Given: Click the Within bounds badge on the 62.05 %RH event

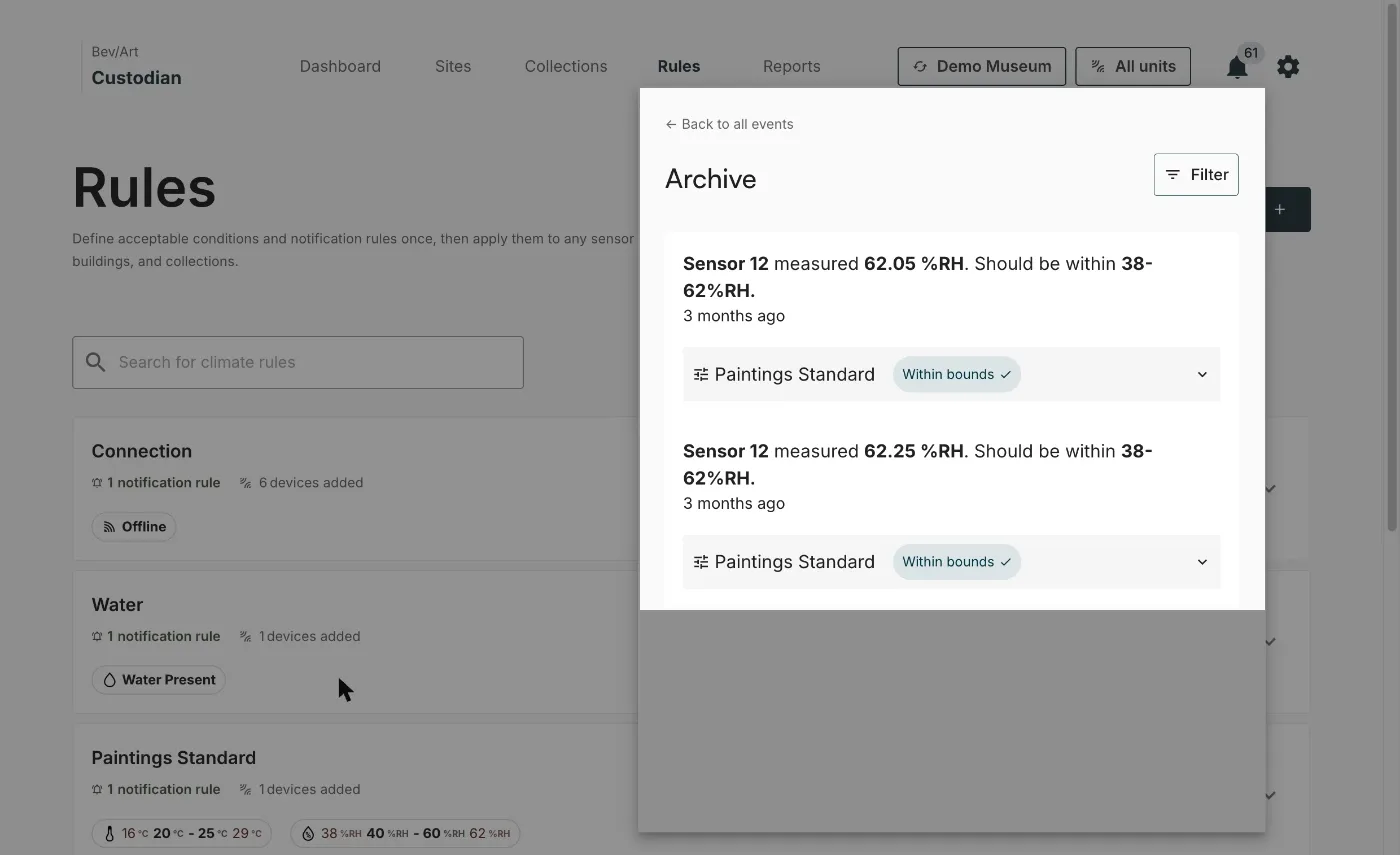Looking at the screenshot, I should coord(957,374).
